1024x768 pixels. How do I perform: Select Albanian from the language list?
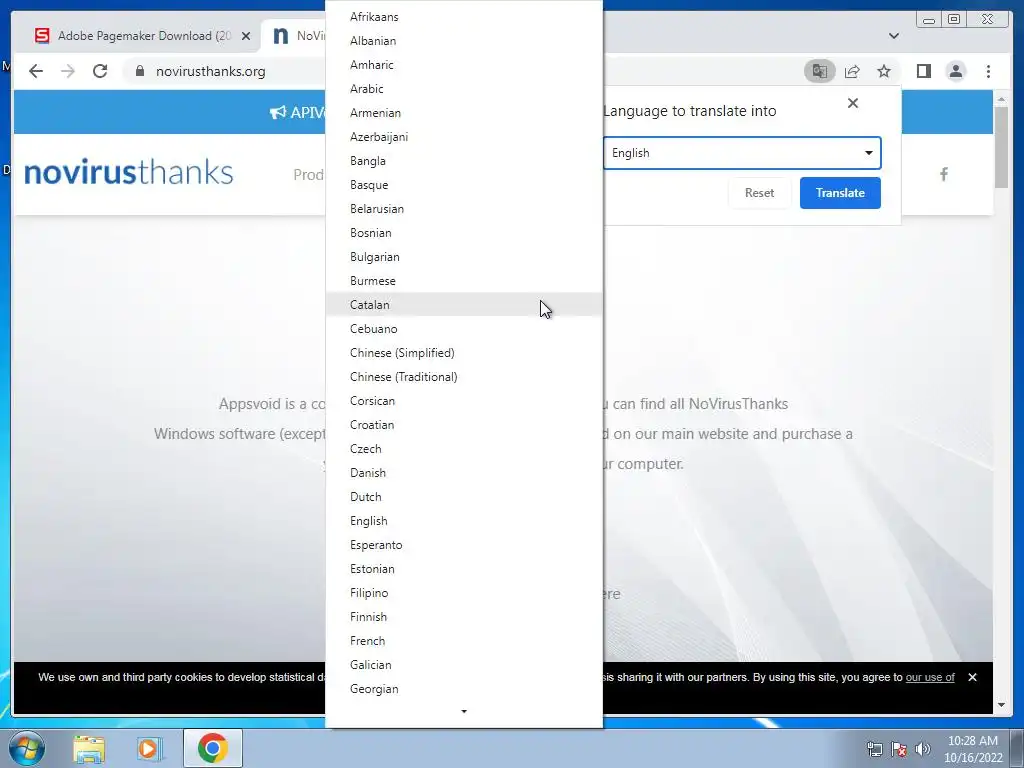click(x=464, y=40)
